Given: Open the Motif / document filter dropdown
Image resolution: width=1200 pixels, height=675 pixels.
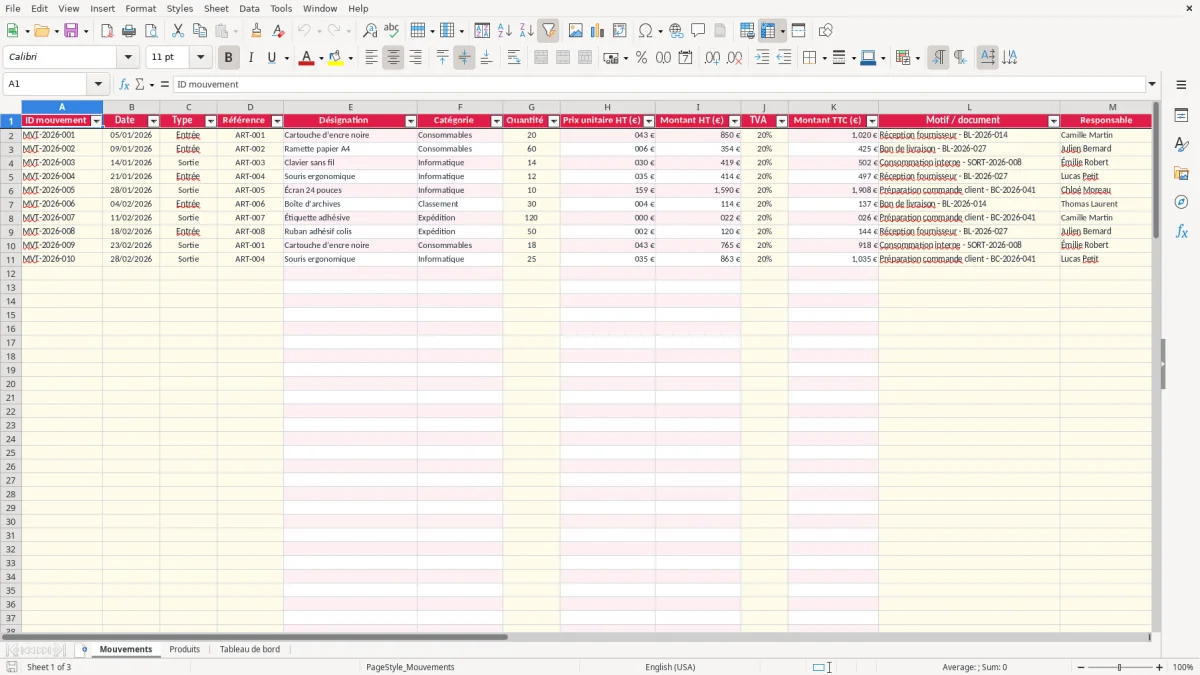Looking at the screenshot, I should (x=1053, y=121).
